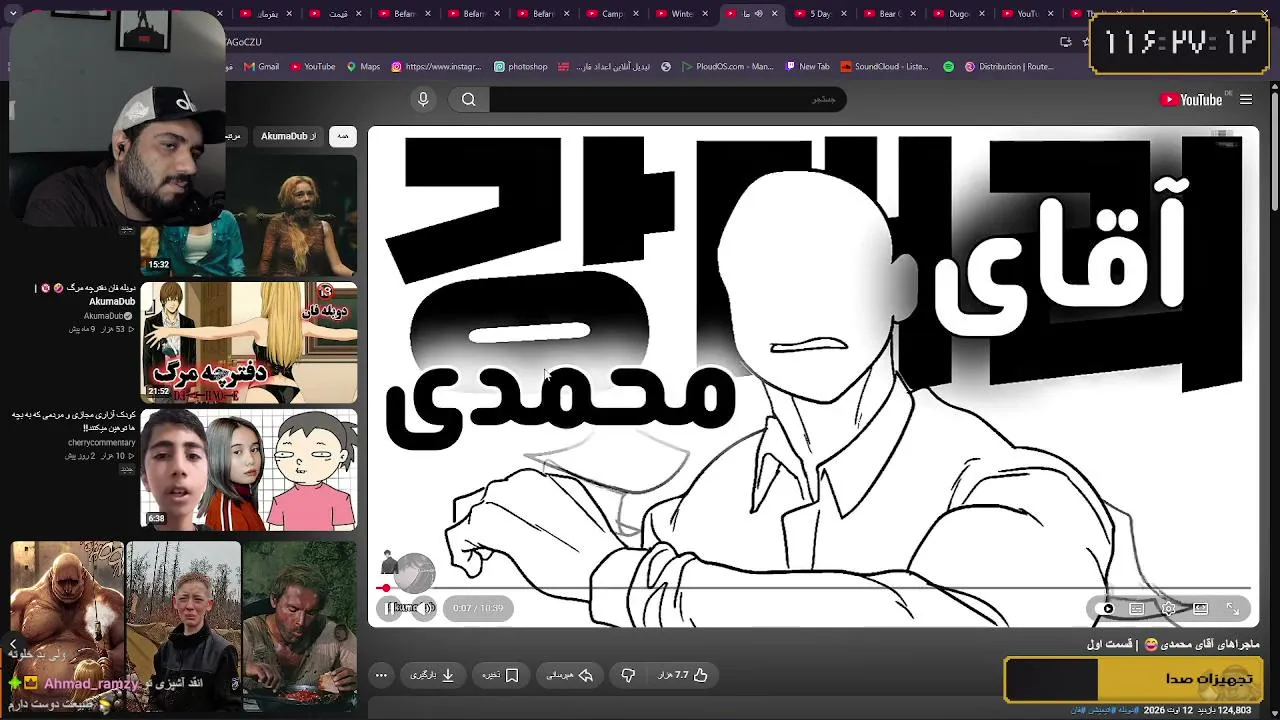Image resolution: width=1280 pixels, height=720 pixels.
Task: Open the cherrycommentary channel link
Action: coord(101,442)
